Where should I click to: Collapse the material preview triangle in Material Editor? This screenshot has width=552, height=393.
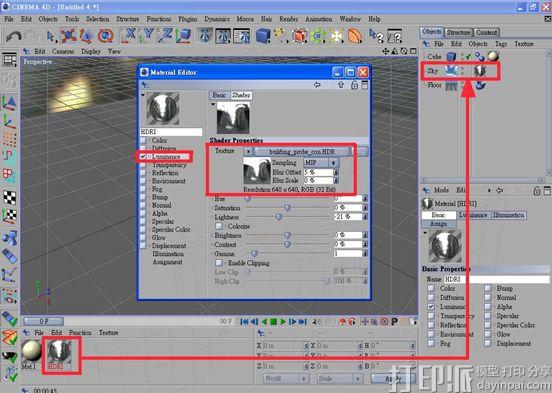143,95
